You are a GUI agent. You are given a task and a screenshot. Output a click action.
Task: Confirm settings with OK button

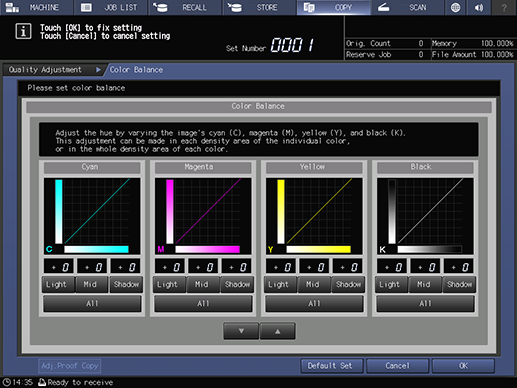(463, 366)
